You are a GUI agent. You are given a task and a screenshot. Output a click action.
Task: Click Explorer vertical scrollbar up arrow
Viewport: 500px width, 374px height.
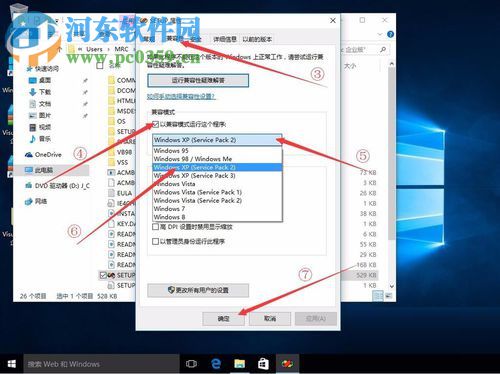click(392, 63)
